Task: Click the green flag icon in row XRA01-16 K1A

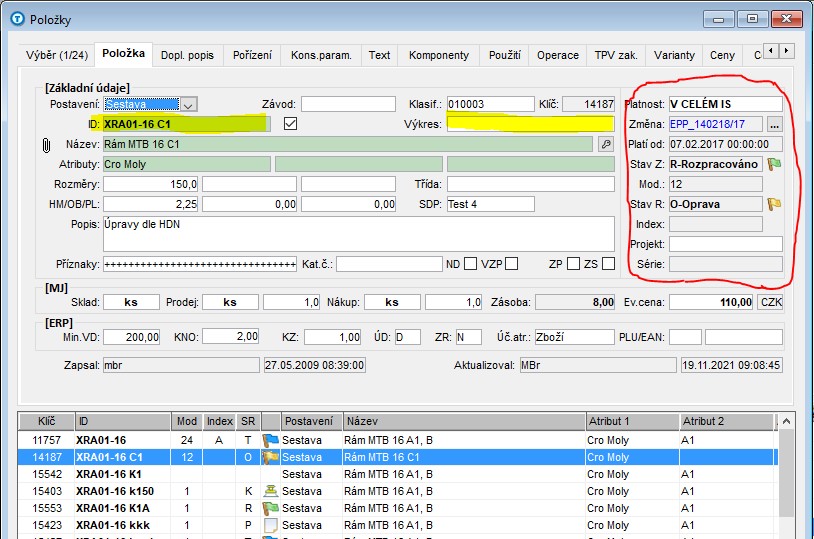Action: pos(270,508)
